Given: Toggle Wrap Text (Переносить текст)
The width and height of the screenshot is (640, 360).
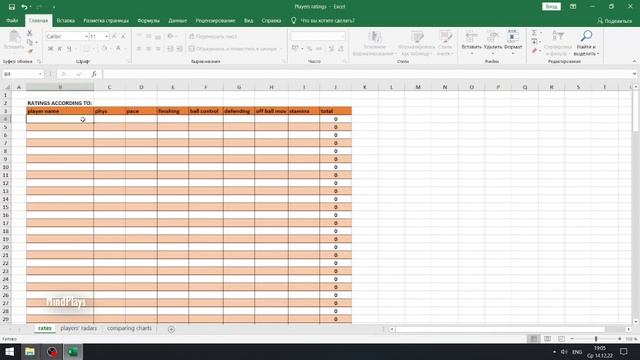Looking at the screenshot, I should point(213,36).
